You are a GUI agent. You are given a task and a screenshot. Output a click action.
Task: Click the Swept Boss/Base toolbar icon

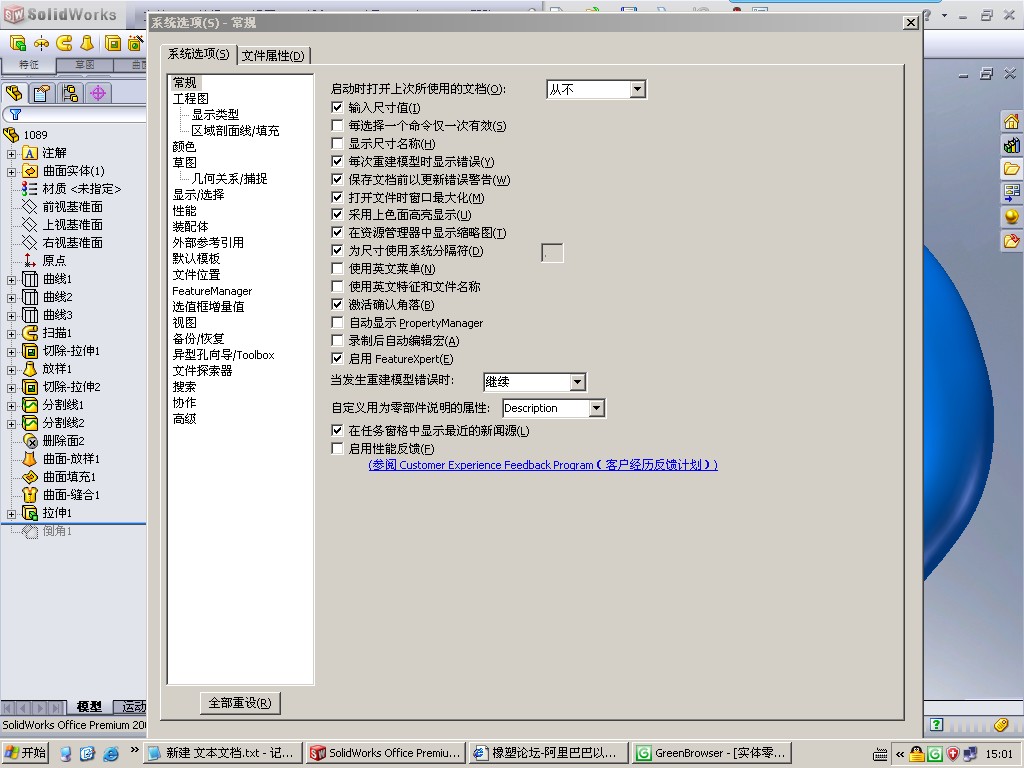(64, 44)
